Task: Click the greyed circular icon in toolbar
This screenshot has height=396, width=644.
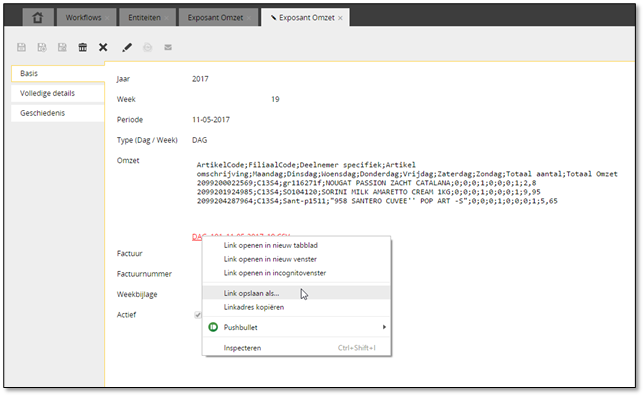Action: (x=147, y=48)
